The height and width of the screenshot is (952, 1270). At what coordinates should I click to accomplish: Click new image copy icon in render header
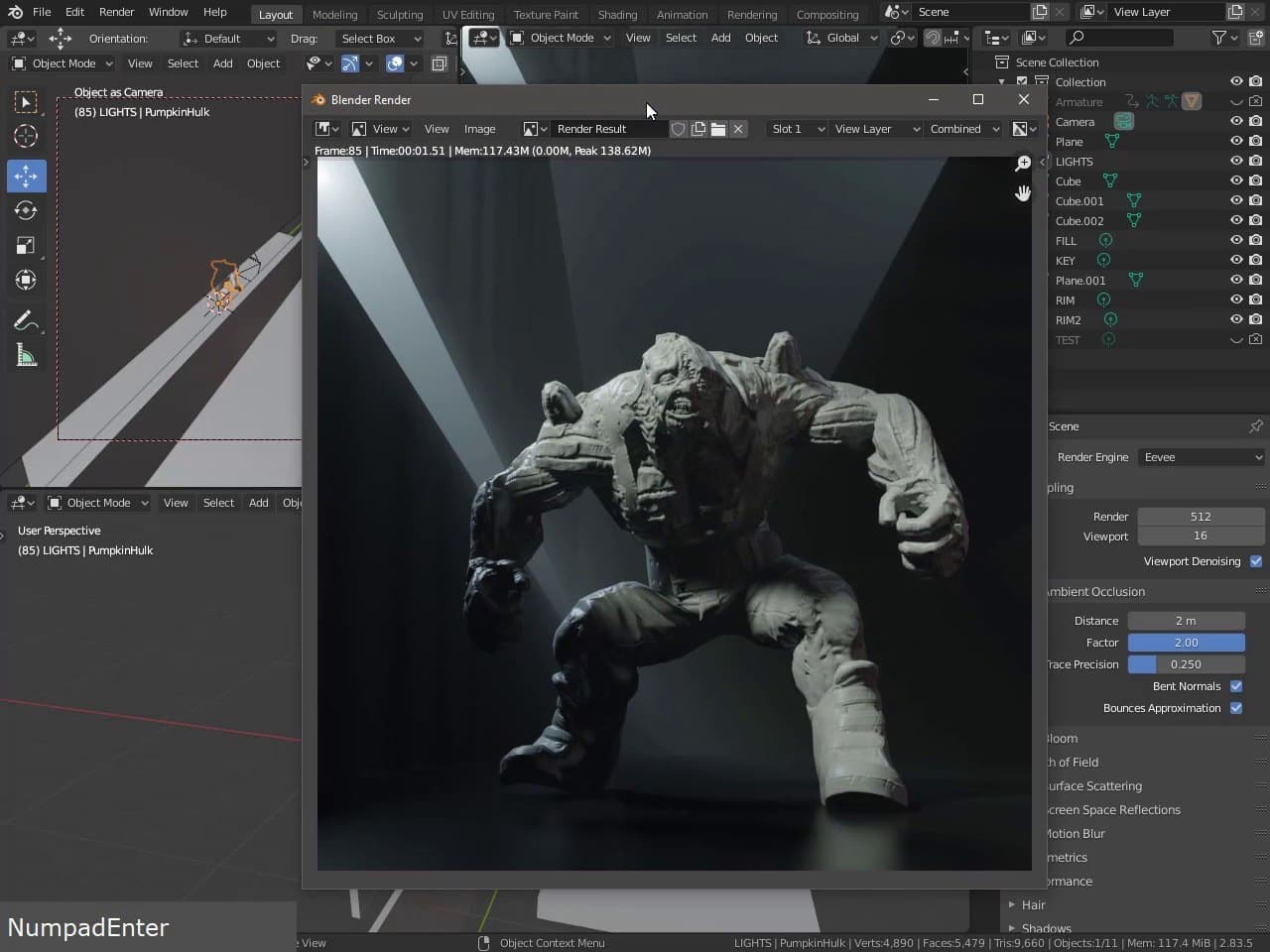pyautogui.click(x=698, y=129)
